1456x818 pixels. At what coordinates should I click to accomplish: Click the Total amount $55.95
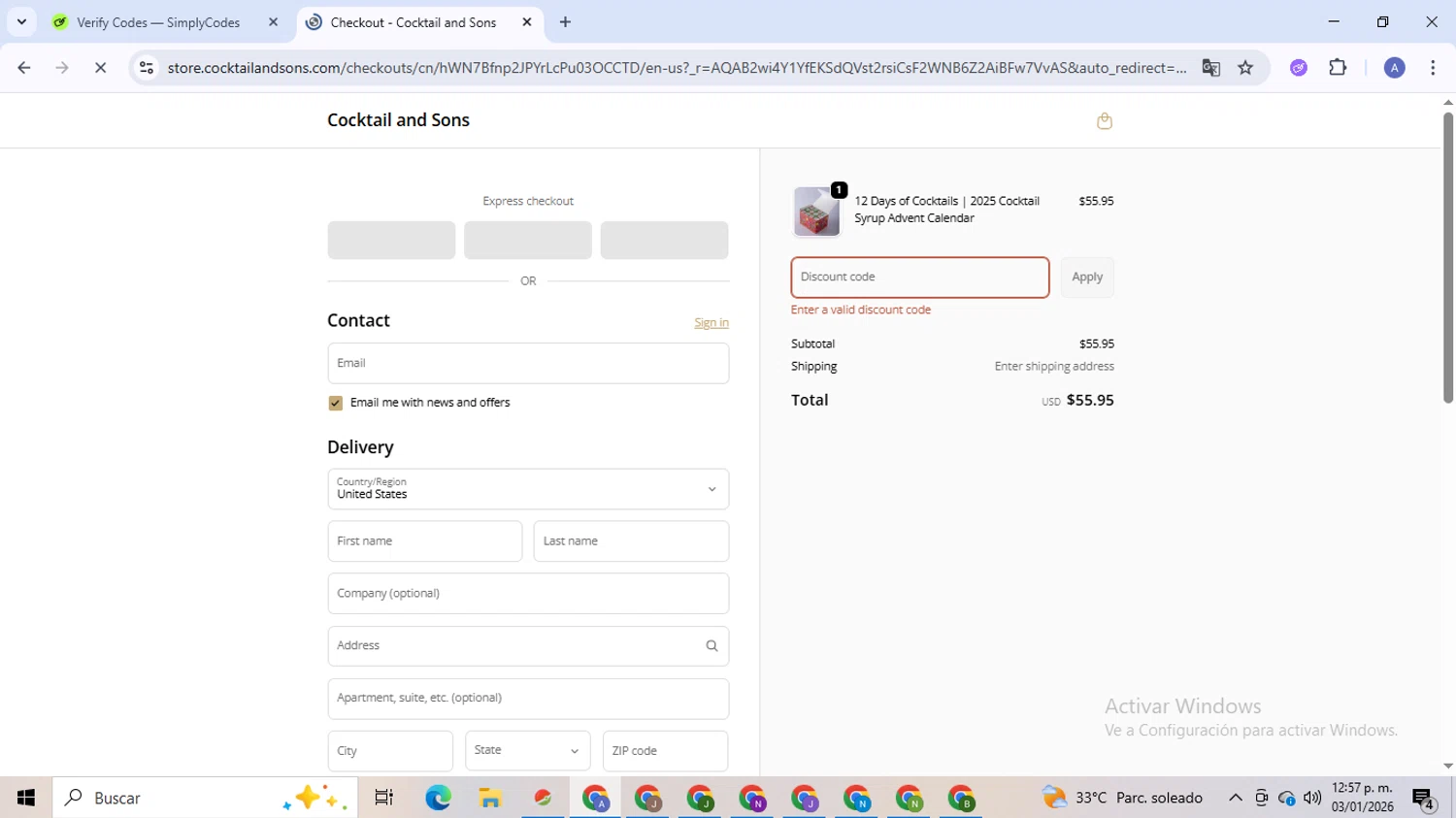(1090, 401)
